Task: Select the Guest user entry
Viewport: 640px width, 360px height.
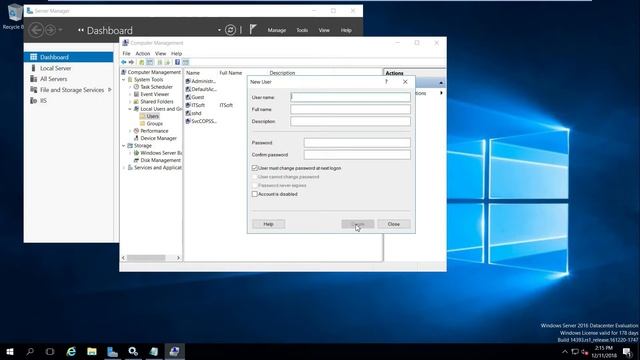Action: coord(195,97)
